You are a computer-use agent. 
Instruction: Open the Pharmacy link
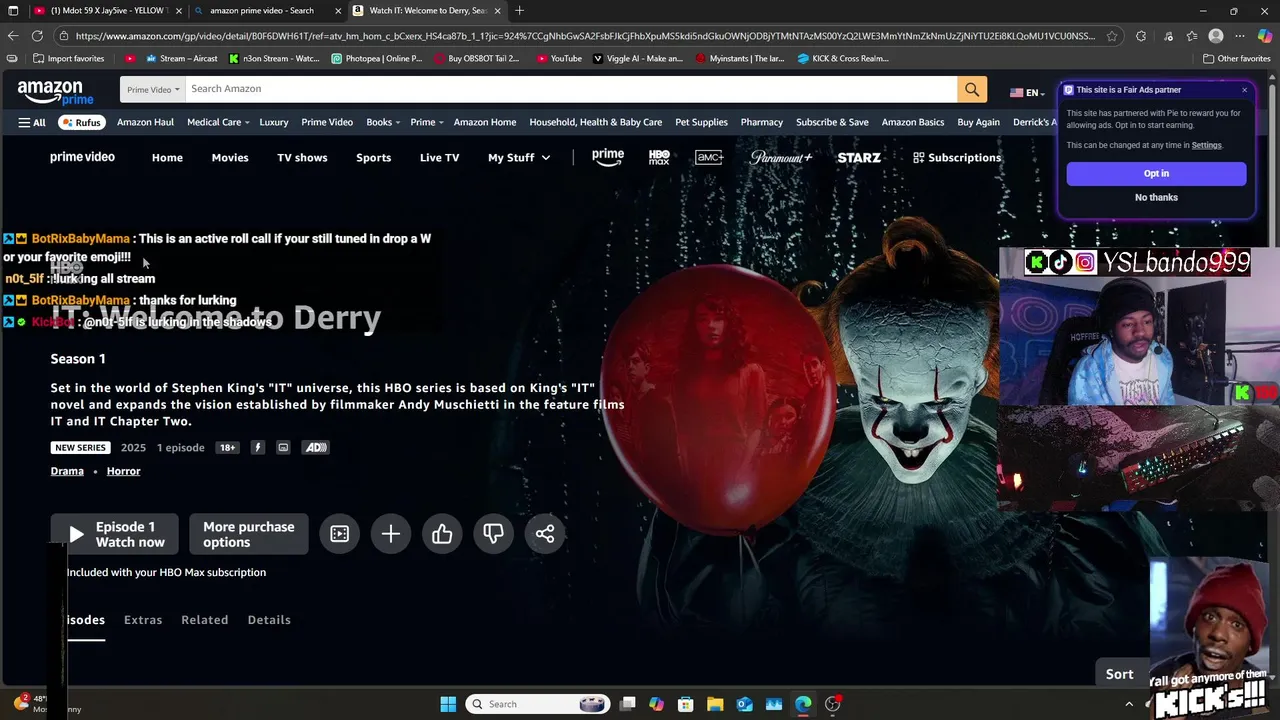point(762,122)
